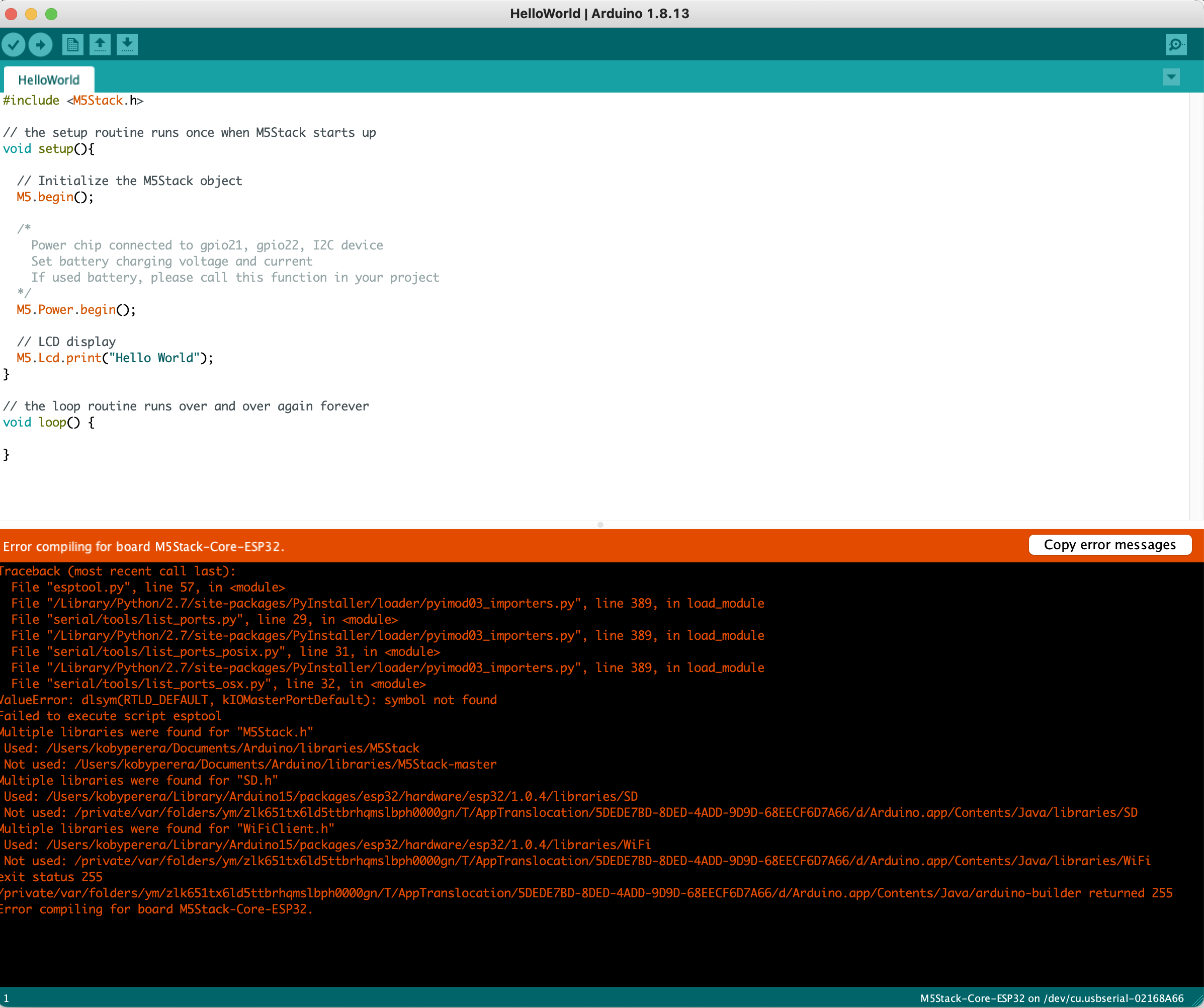Click 'Multiple libraries were found for "WiFiClient.h"' line
Image resolution: width=1204 pixels, height=1008 pixels.
click(x=167, y=828)
